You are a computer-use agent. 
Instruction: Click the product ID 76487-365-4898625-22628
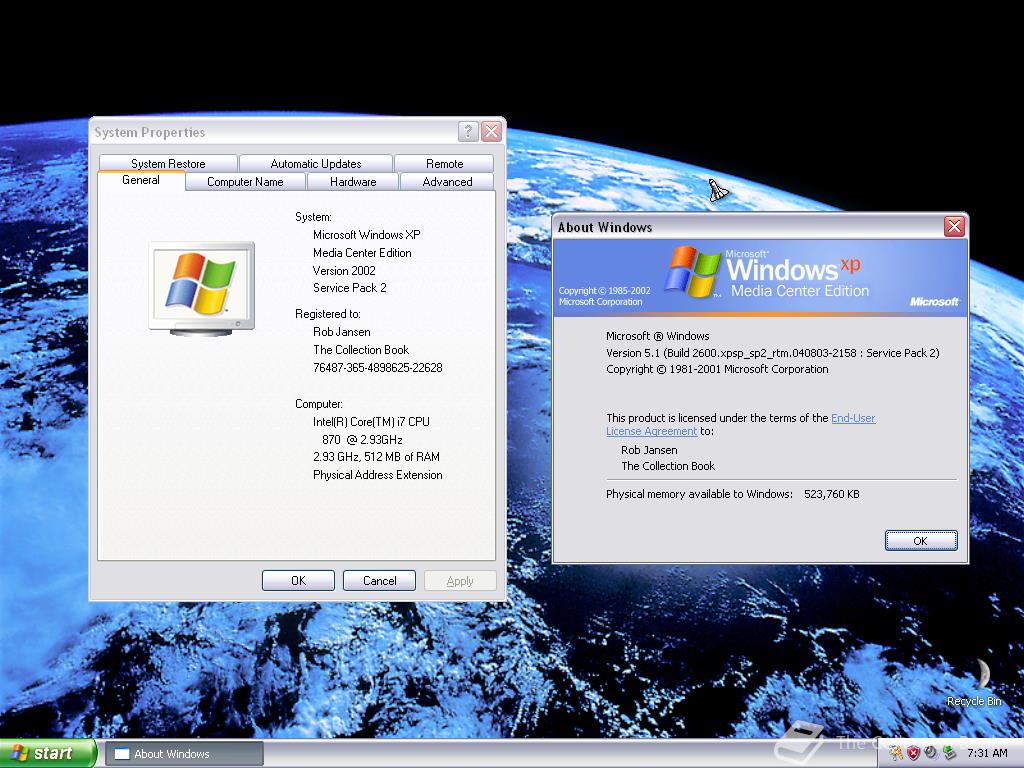(x=377, y=368)
